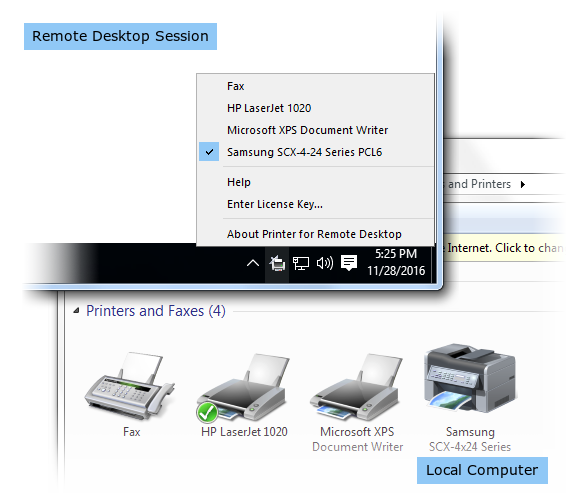The width and height of the screenshot is (570, 500).
Task: Click the HP LaserJet 1020 label
Action: tap(244, 432)
